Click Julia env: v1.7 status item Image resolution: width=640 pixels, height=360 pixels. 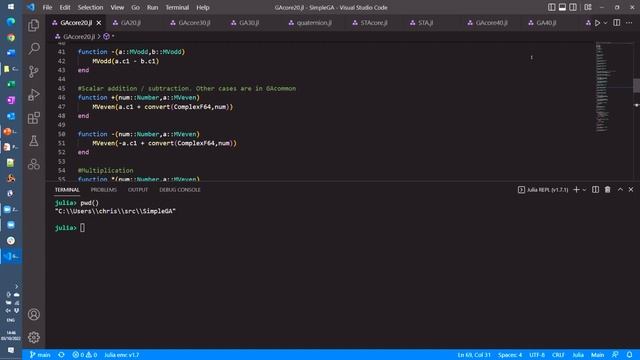click(x=122, y=355)
